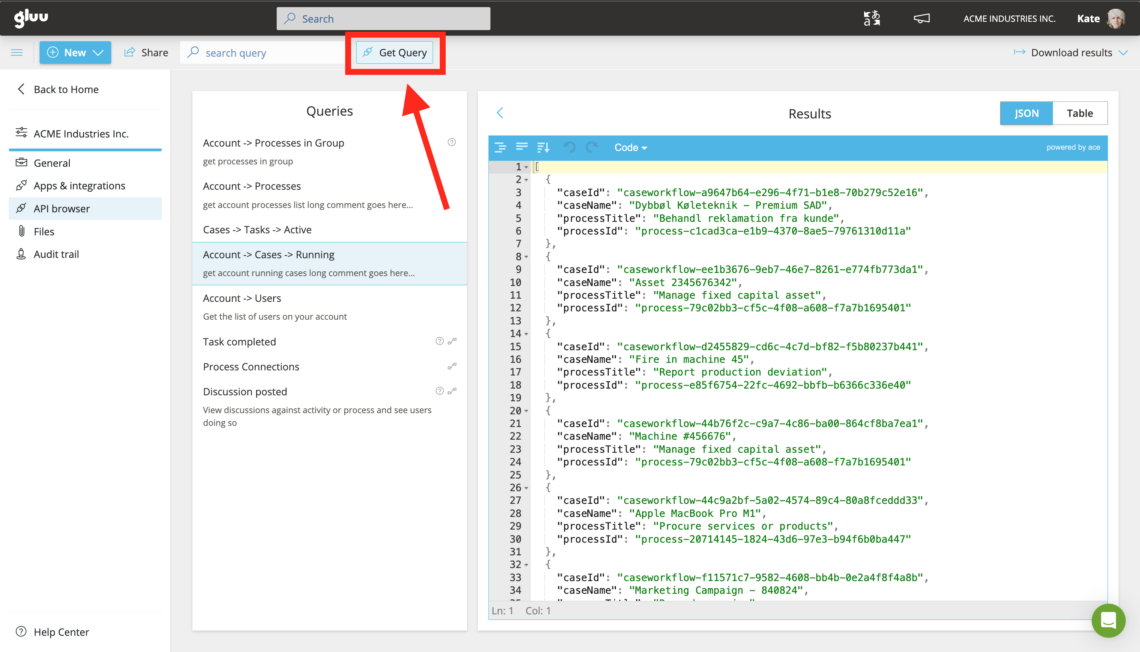
Task: Click the undo arrow in code editor
Action: (x=569, y=147)
